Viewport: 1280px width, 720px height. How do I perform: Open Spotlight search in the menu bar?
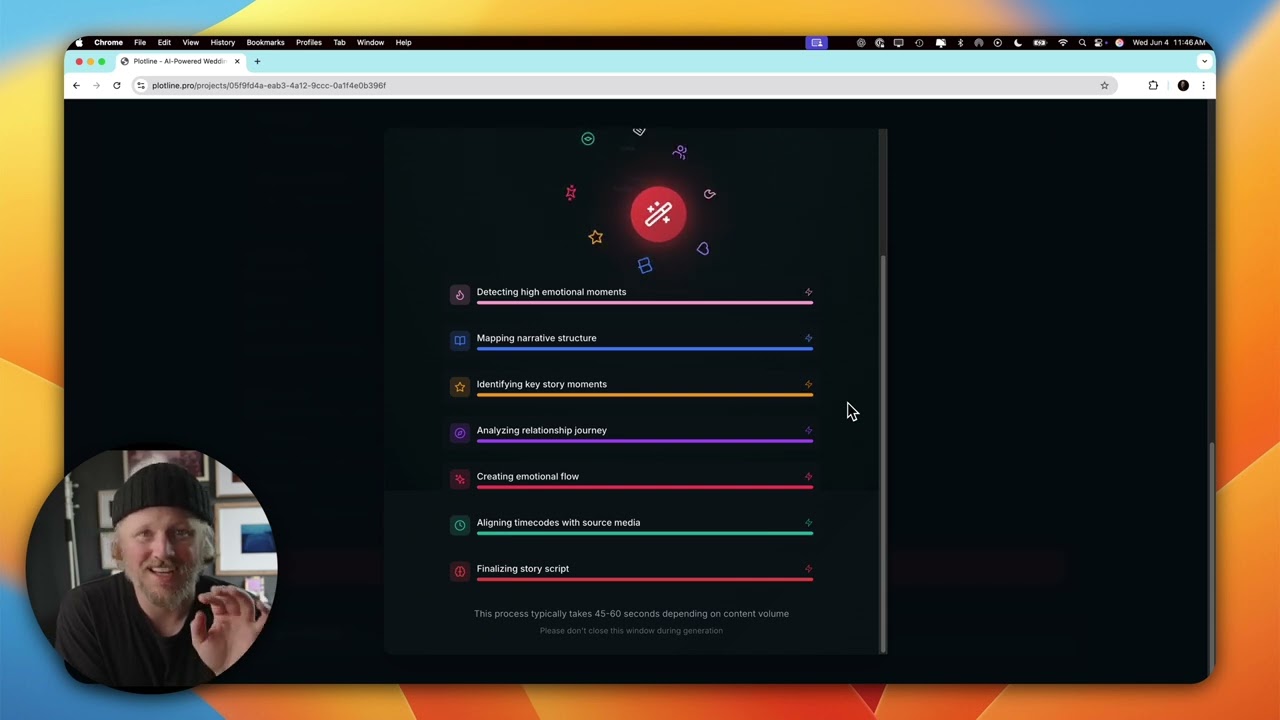coord(1081,42)
